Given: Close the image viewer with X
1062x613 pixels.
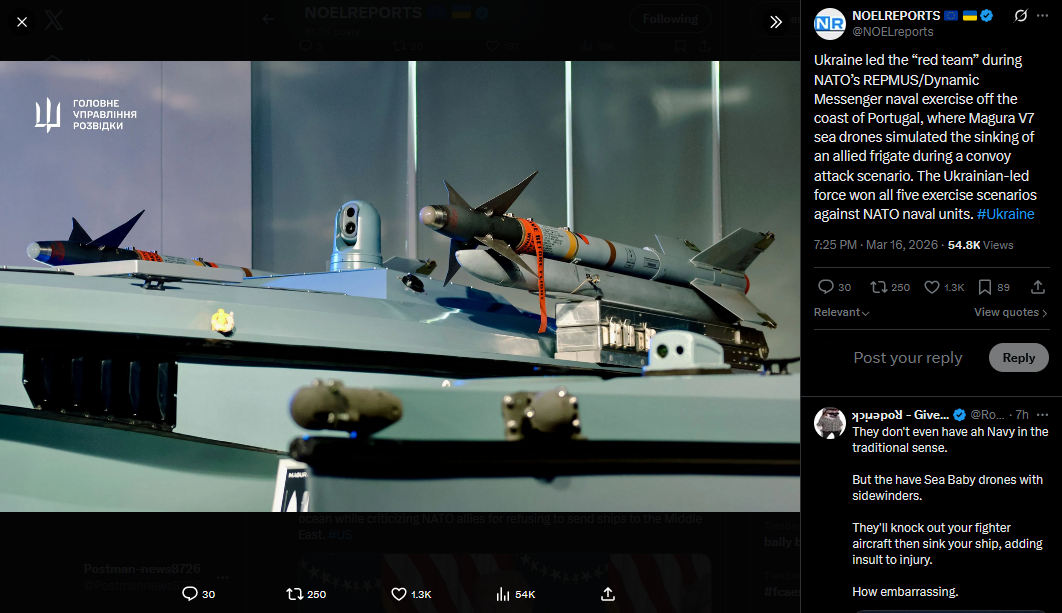Looking at the screenshot, I should coord(22,22).
